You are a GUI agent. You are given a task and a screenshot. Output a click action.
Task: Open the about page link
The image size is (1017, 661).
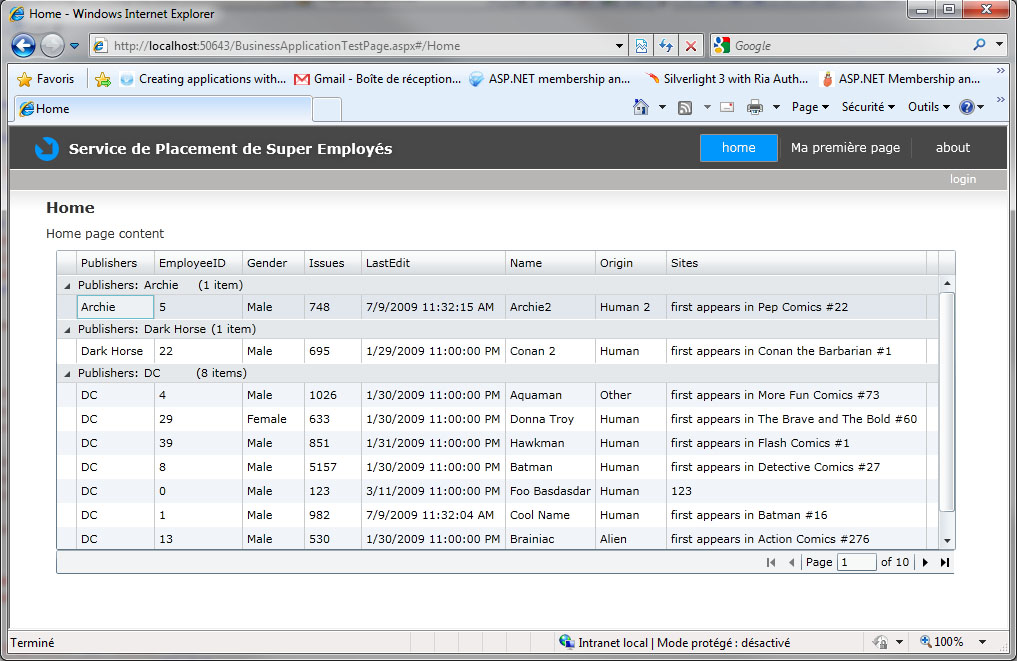click(x=952, y=148)
